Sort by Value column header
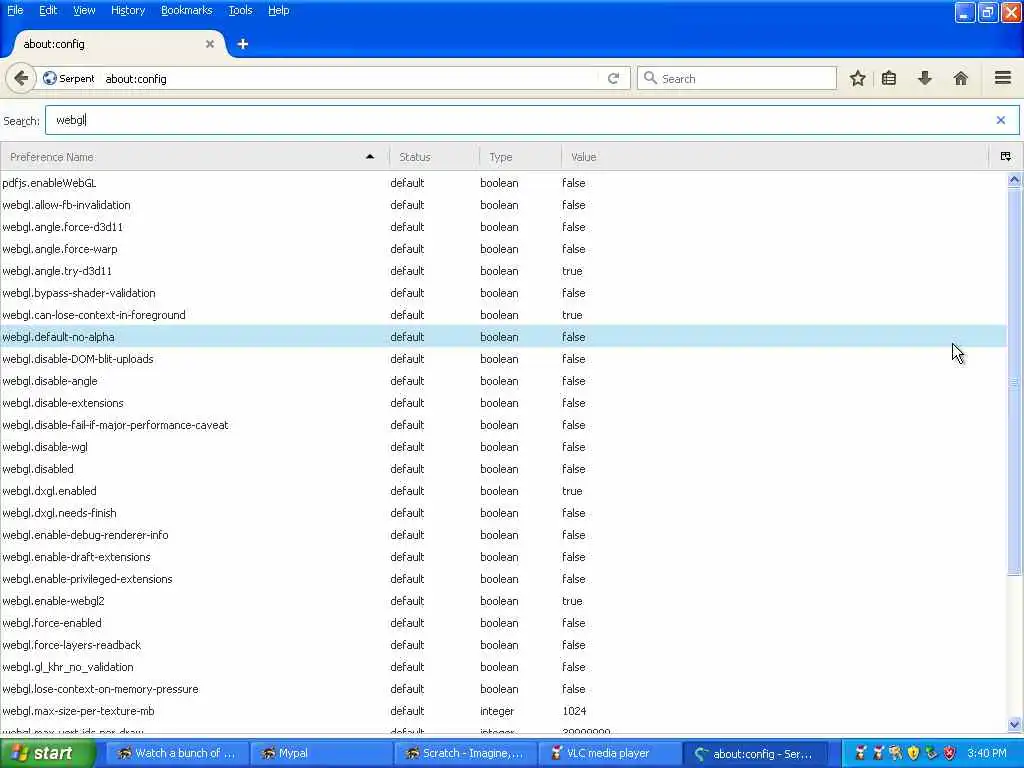 click(776, 157)
